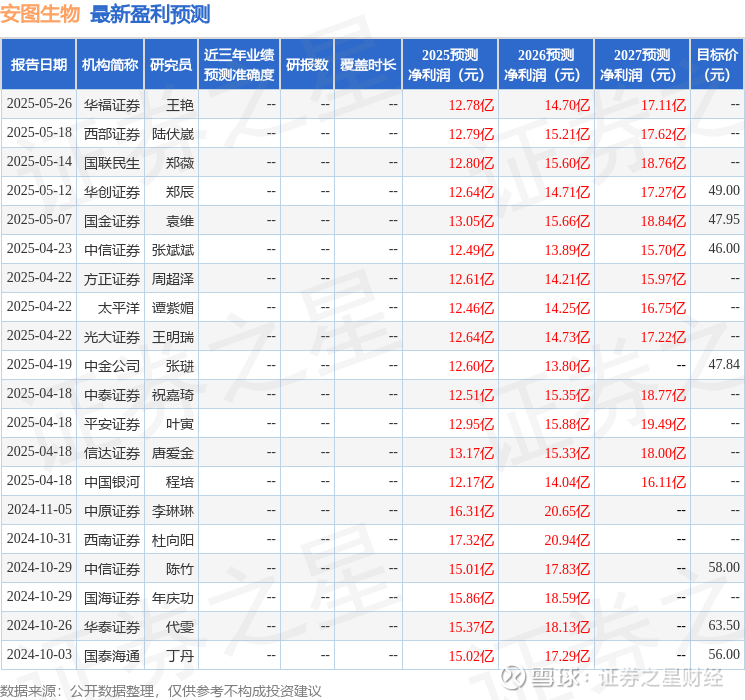745x700 pixels.
Task: Select the 华泰证券 institution cell
Action: coord(112,626)
